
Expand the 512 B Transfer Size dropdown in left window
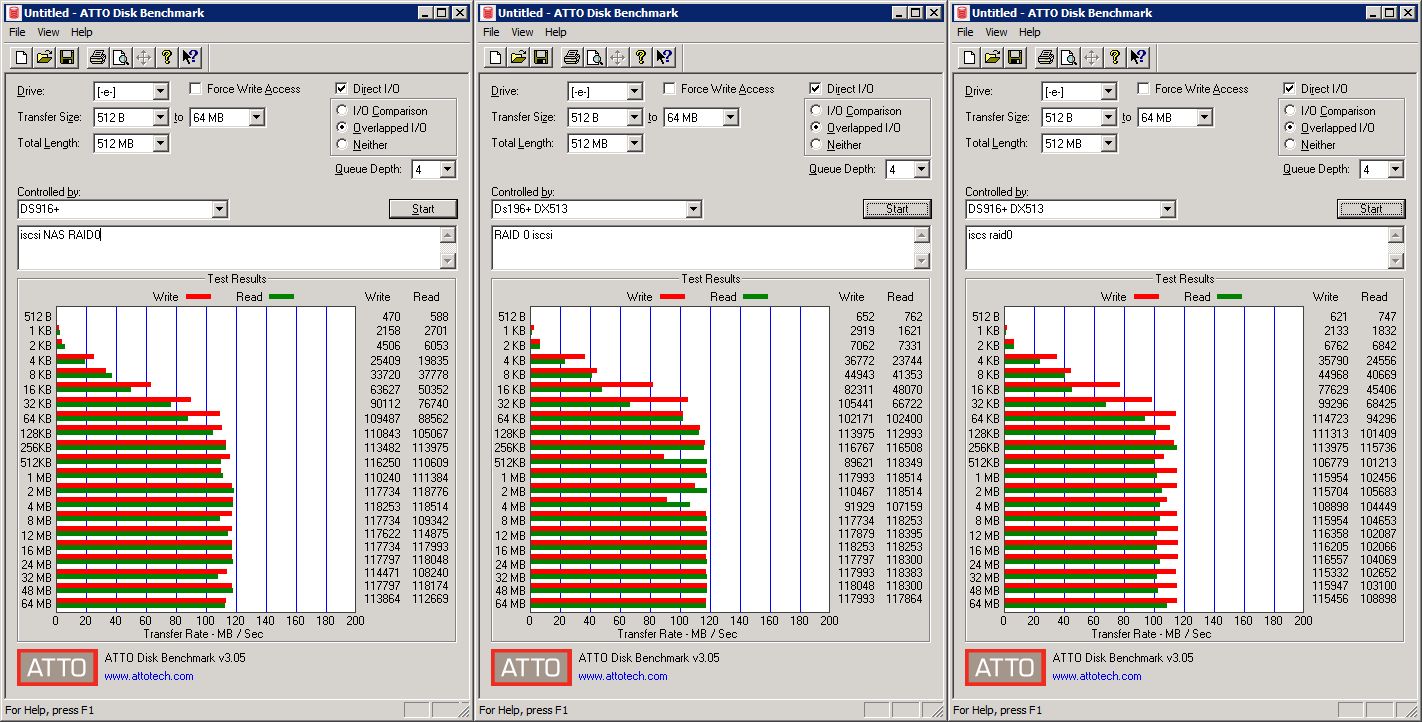[x=160, y=118]
